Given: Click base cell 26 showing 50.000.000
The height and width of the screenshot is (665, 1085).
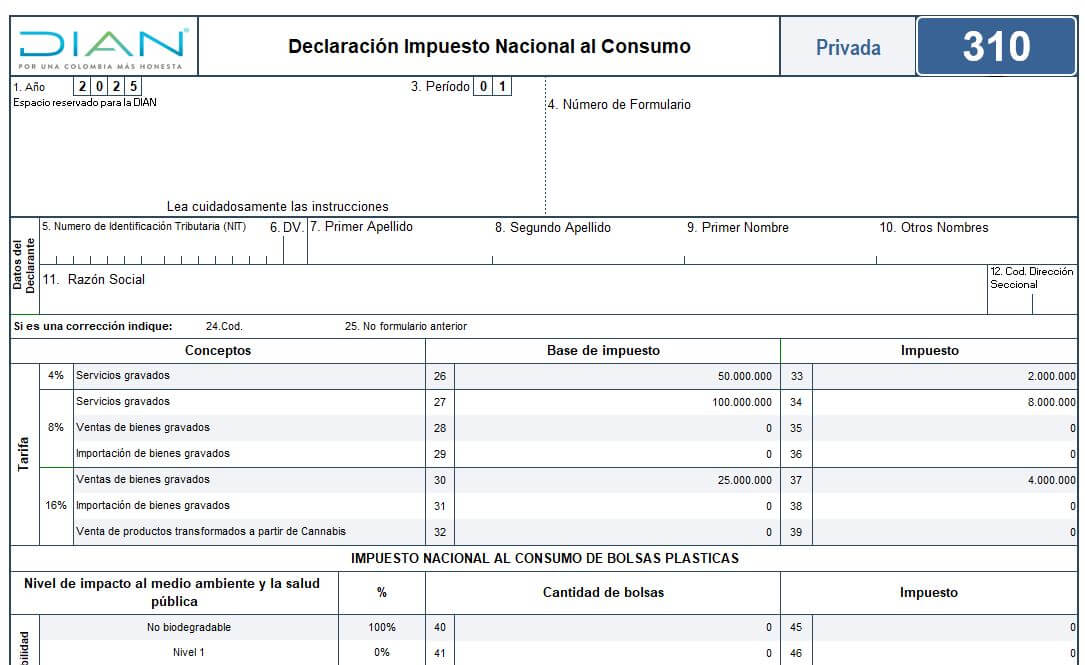Looking at the screenshot, I should point(617,376).
